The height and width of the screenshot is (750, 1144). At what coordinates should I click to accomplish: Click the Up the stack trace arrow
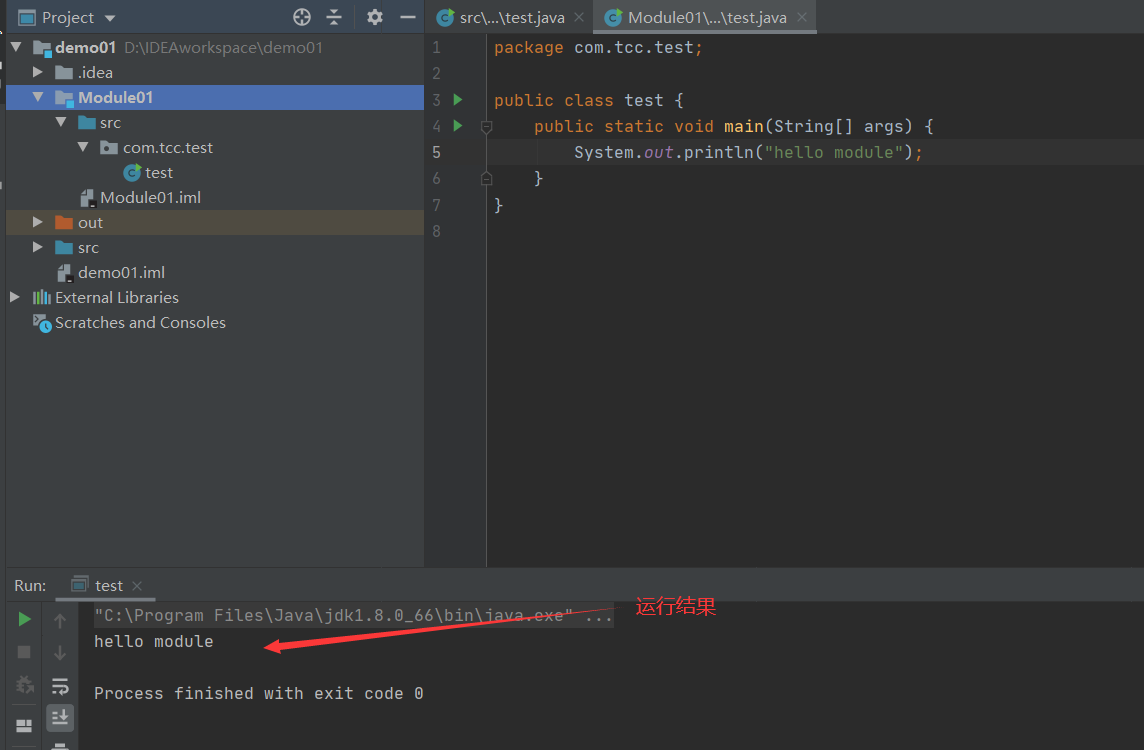(60, 621)
